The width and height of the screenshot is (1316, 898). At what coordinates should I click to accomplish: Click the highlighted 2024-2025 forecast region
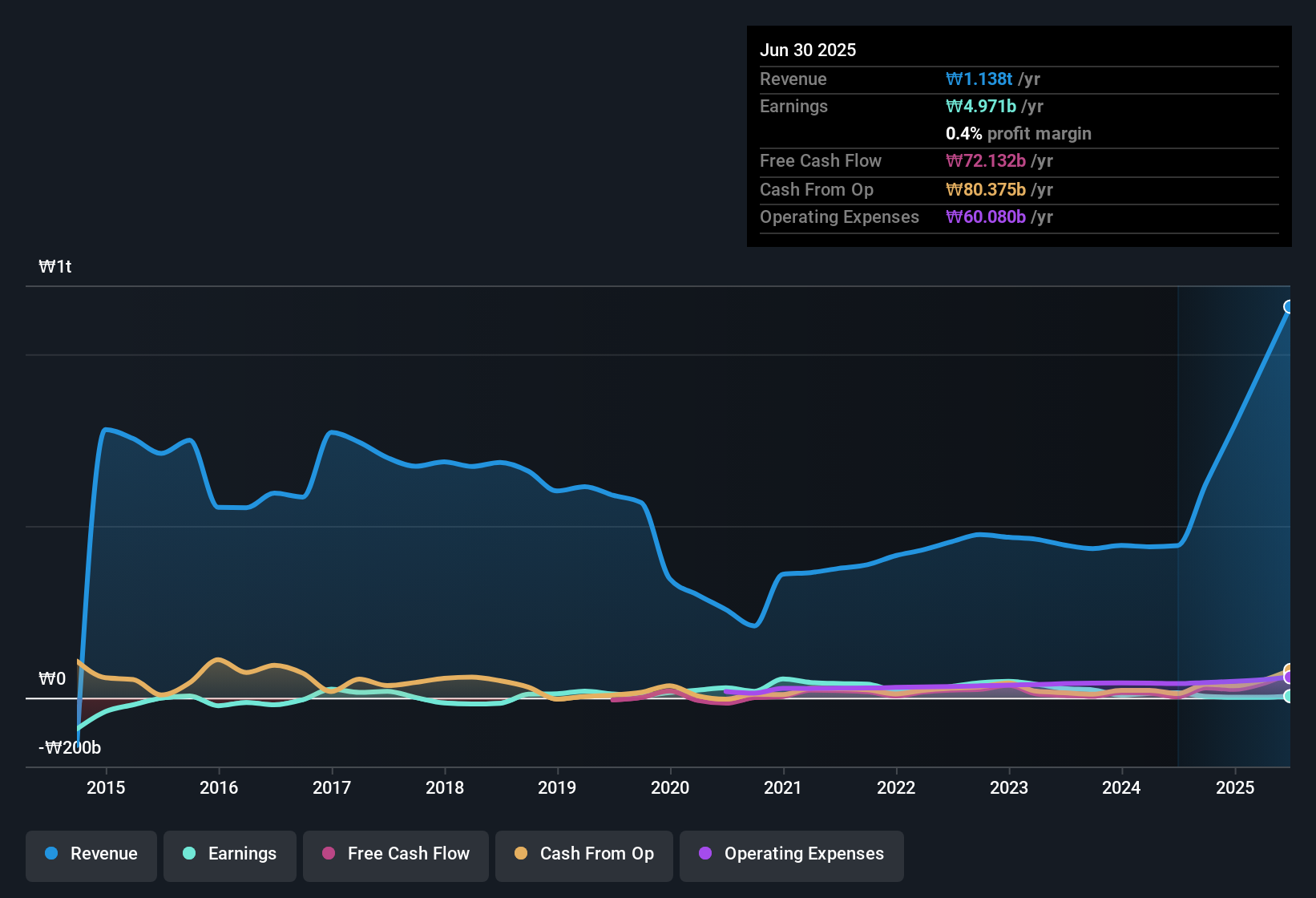click(1234, 521)
